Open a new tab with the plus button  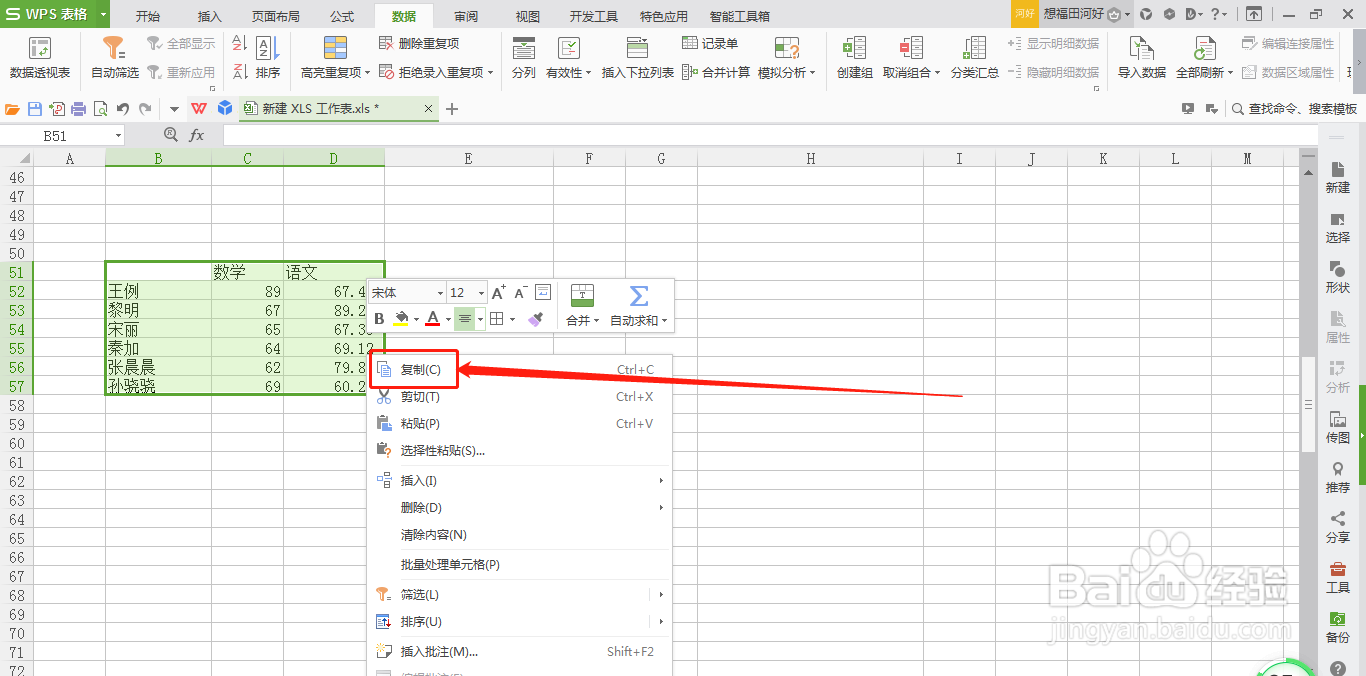tap(452, 109)
